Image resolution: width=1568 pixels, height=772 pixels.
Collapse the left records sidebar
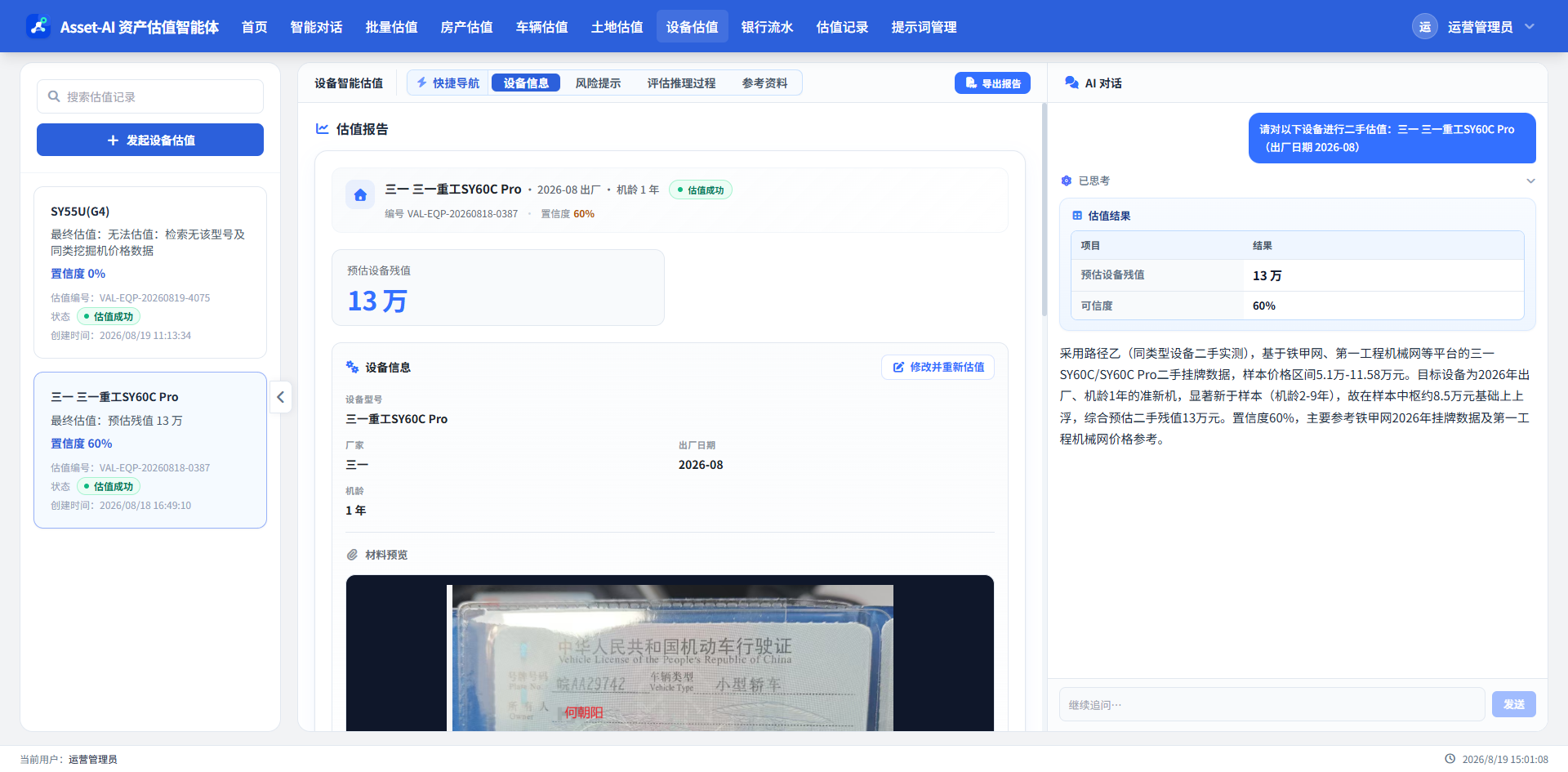click(280, 397)
